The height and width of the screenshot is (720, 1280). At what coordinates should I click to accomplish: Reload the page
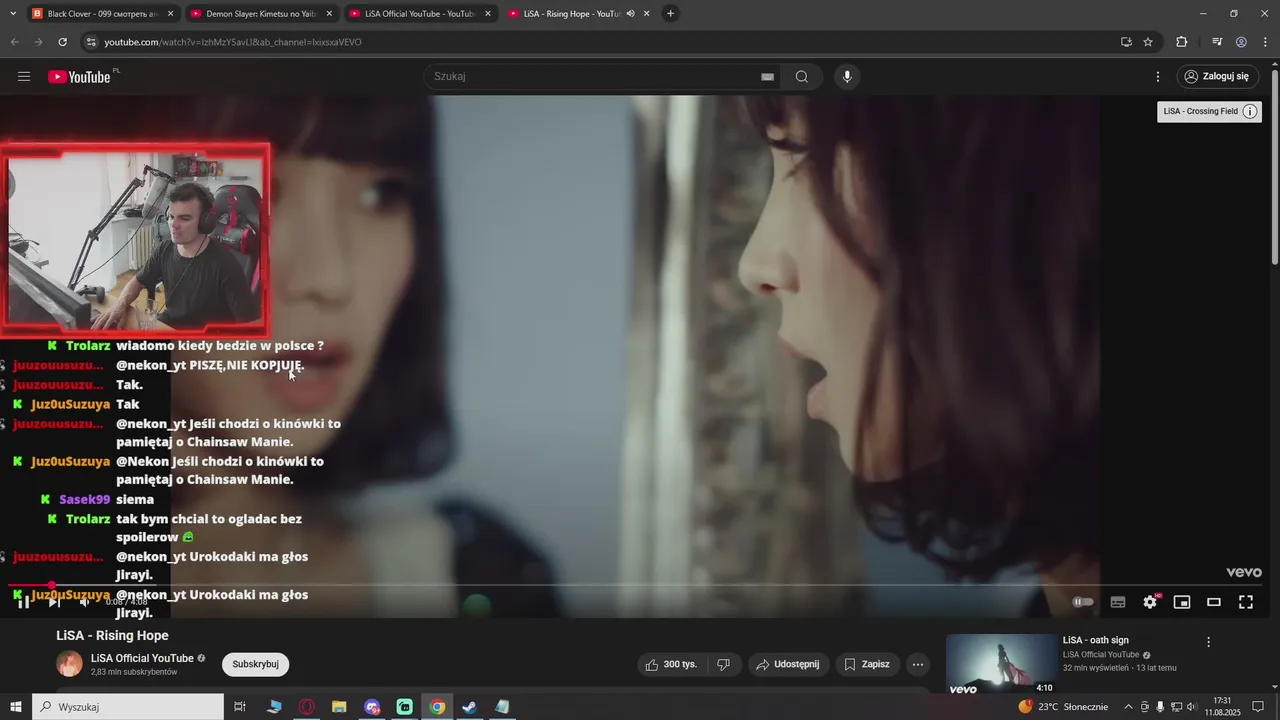[62, 42]
